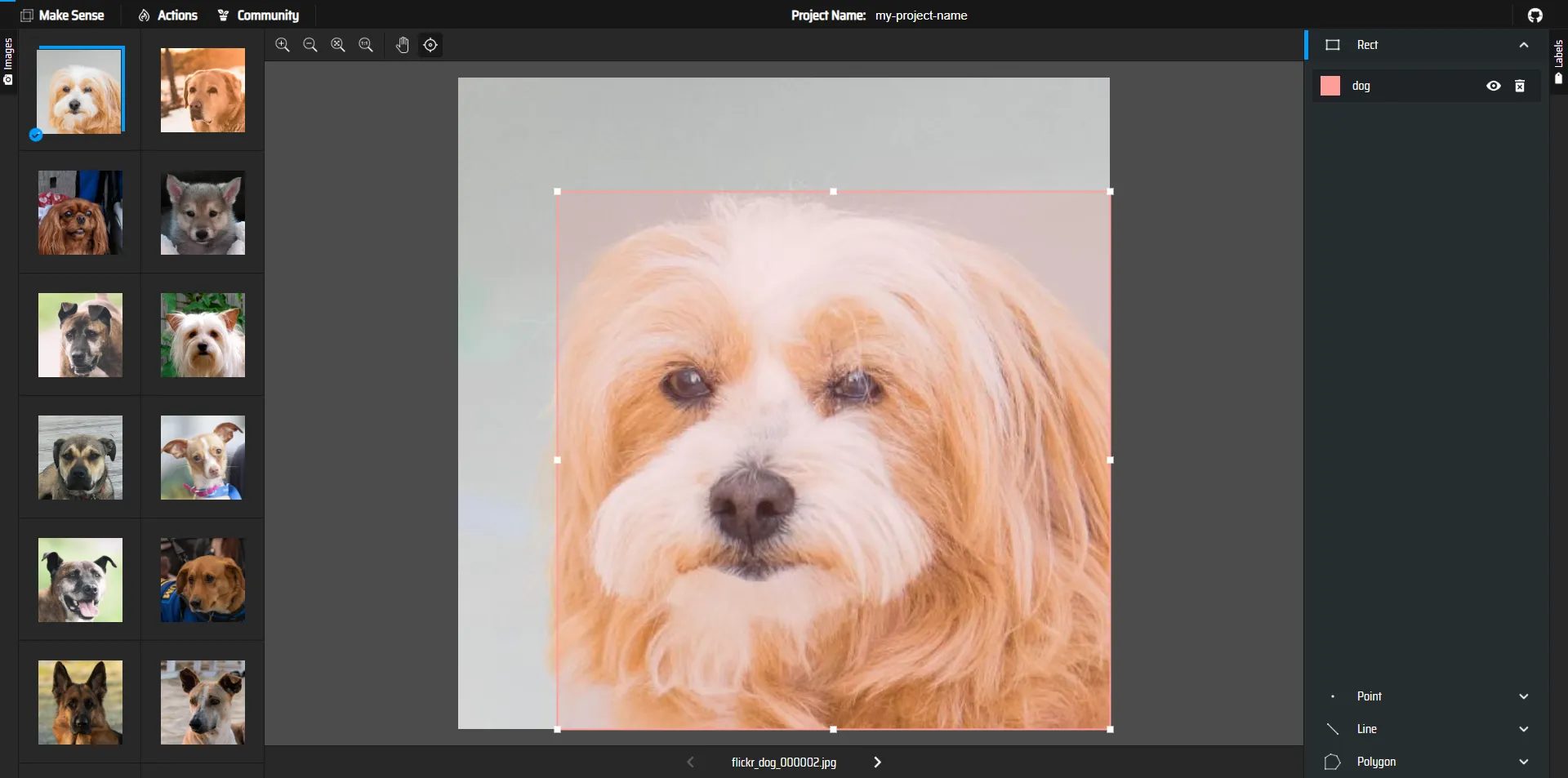Set zoom to max icon

366,45
